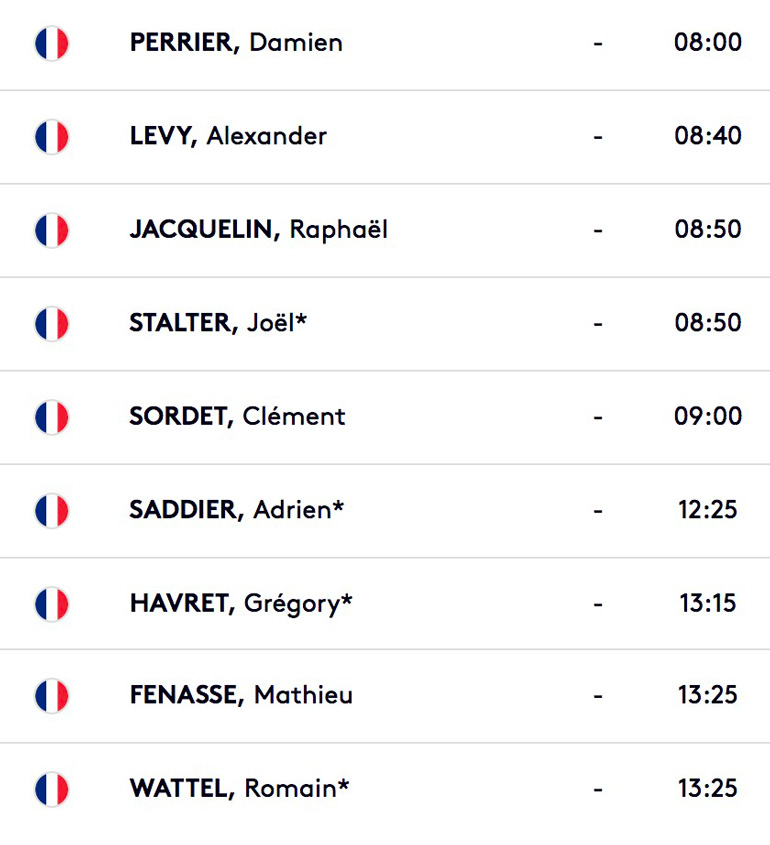Click the 12:25 tee time for SADDIER
The width and height of the screenshot is (770, 845).
point(707,509)
